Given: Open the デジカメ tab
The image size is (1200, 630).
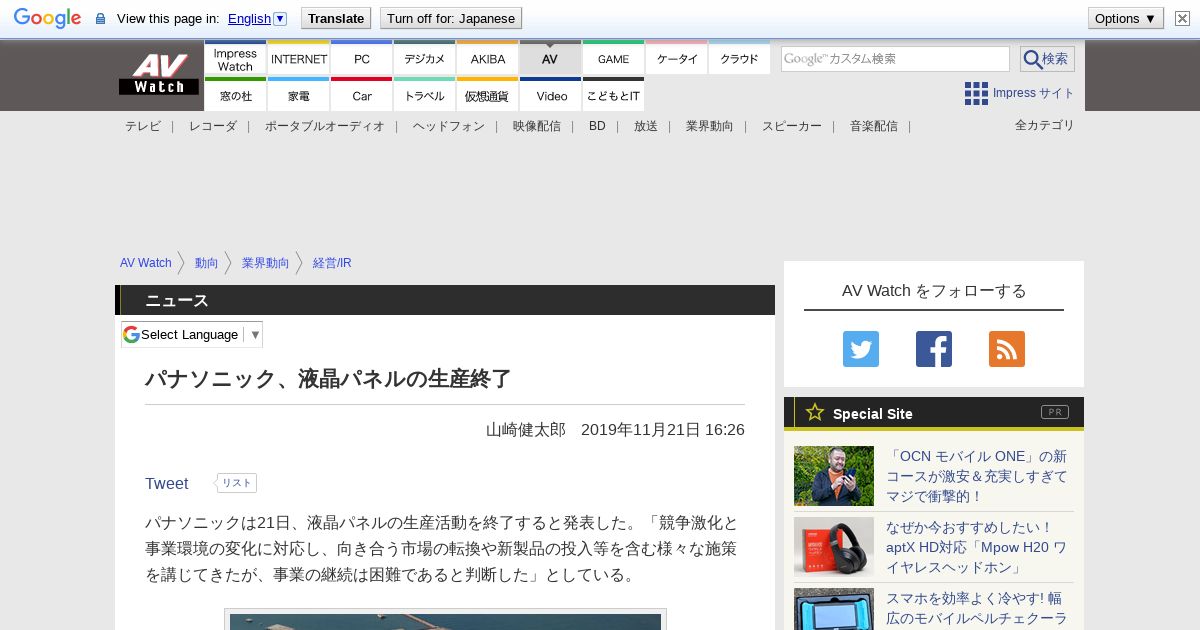Looking at the screenshot, I should 425,58.
